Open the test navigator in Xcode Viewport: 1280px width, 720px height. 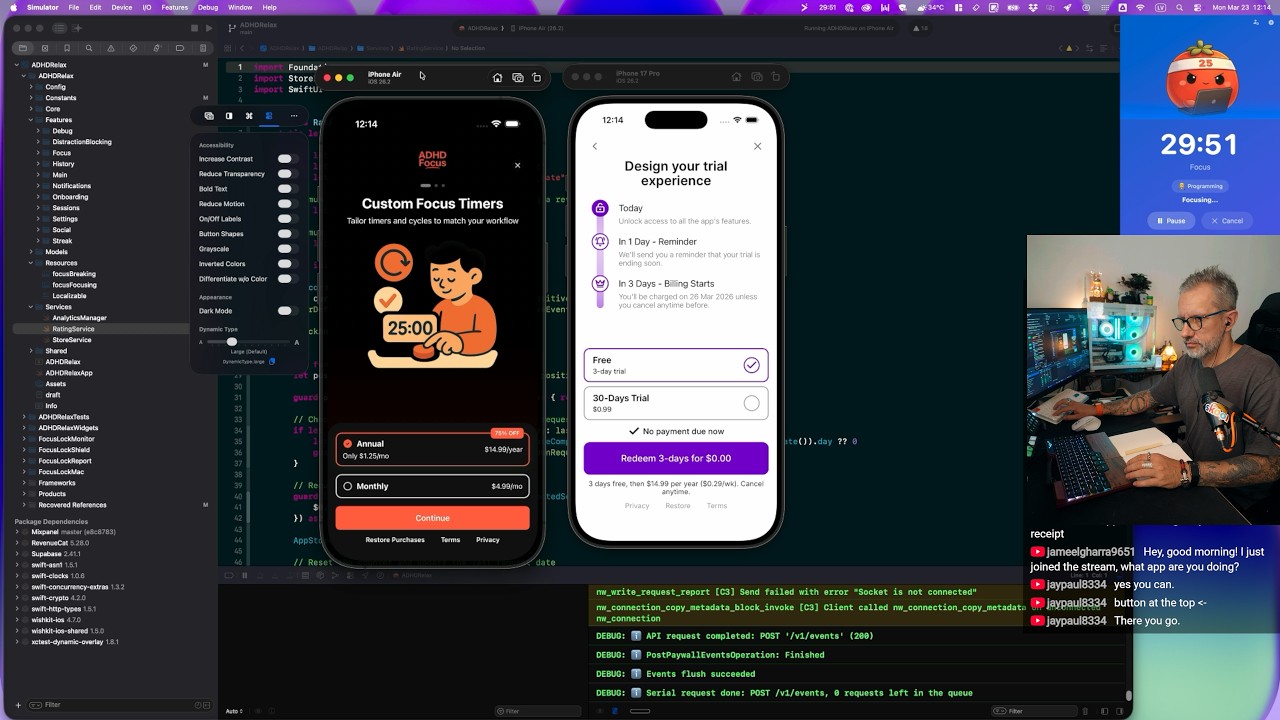pyautogui.click(x=134, y=48)
